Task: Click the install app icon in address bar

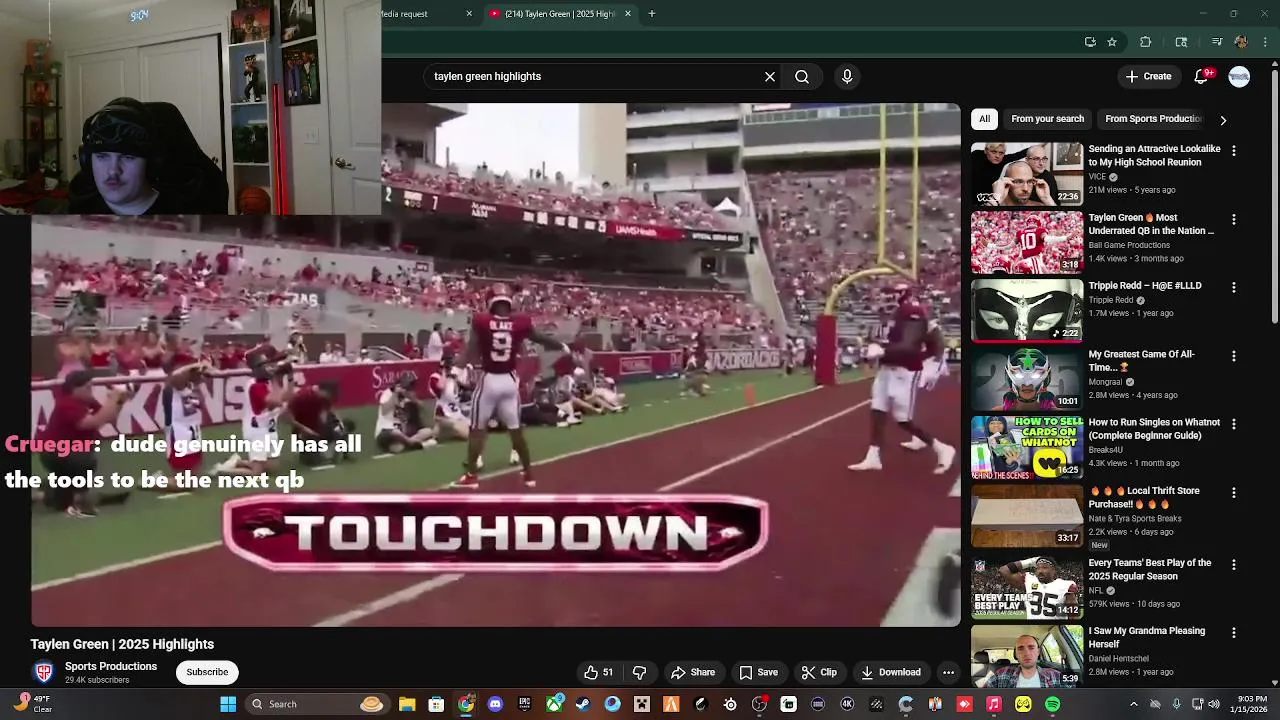Action: pos(1090,42)
